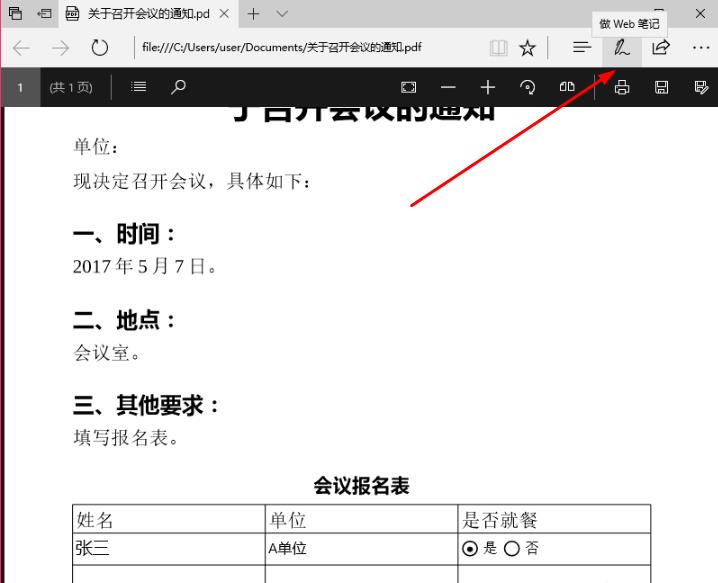
Task: Open the Settings and more menu
Action: pos(701,47)
